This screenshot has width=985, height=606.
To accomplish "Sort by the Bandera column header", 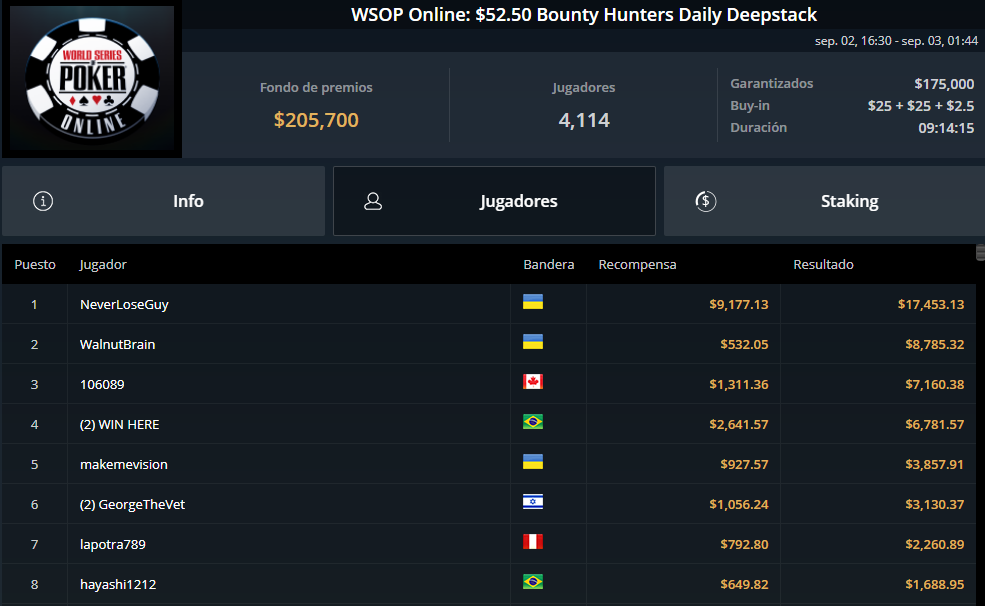I will click(x=548, y=264).
